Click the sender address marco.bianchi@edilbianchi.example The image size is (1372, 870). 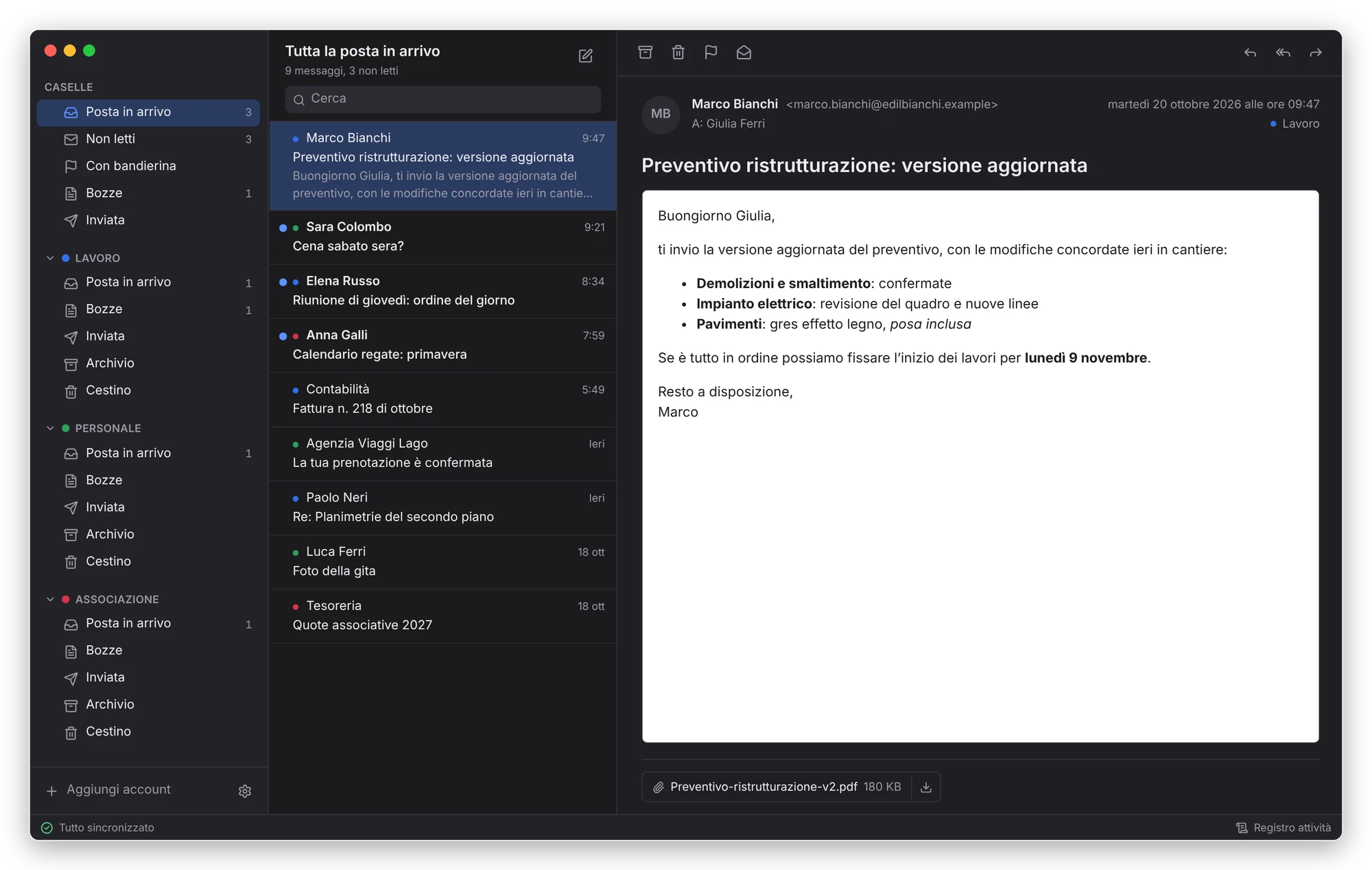click(892, 104)
